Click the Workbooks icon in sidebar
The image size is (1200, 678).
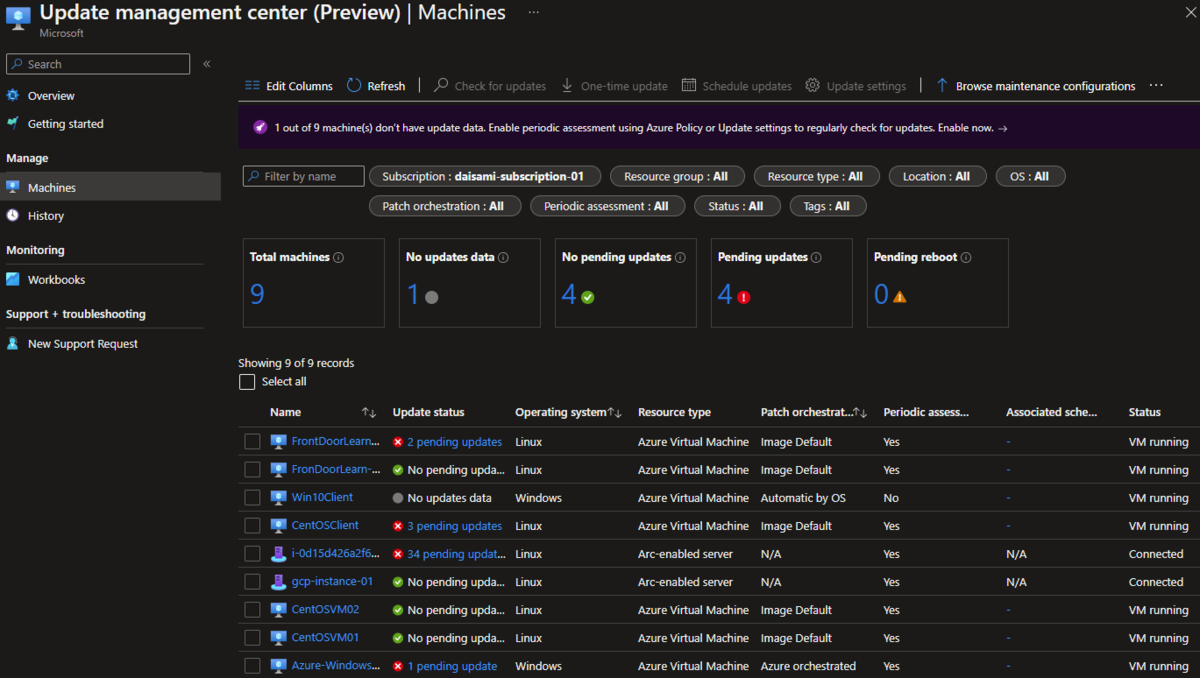tap(13, 280)
